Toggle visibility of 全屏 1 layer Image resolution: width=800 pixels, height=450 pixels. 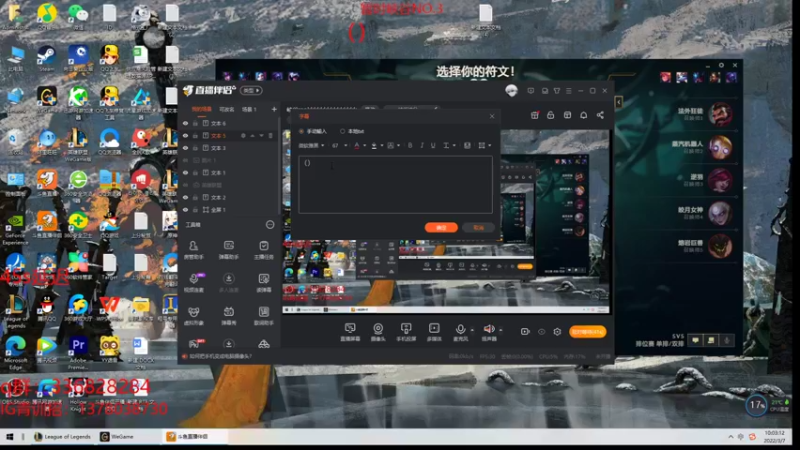185,210
